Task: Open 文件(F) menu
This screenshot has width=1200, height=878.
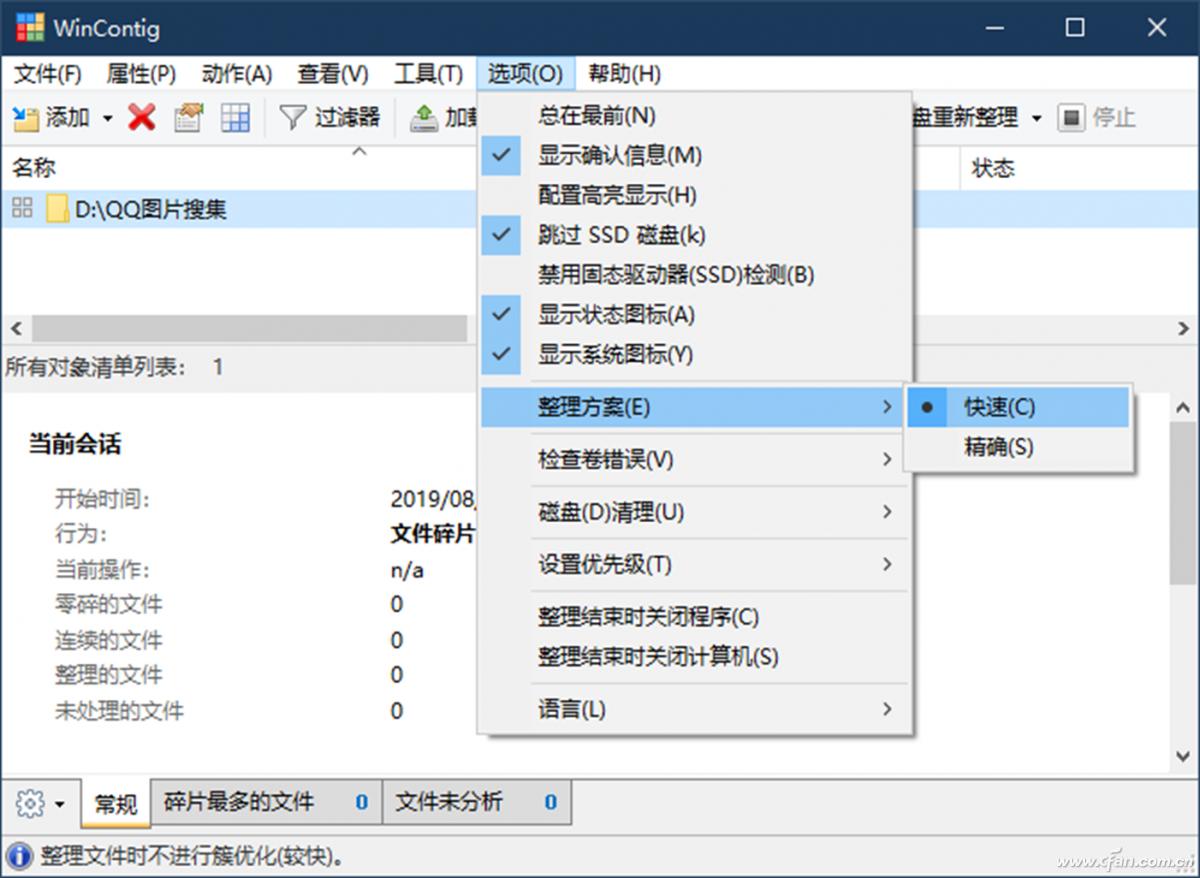Action: [x=48, y=74]
